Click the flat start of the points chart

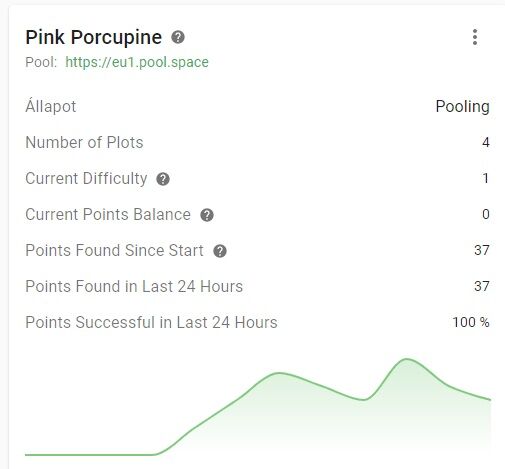(89, 454)
